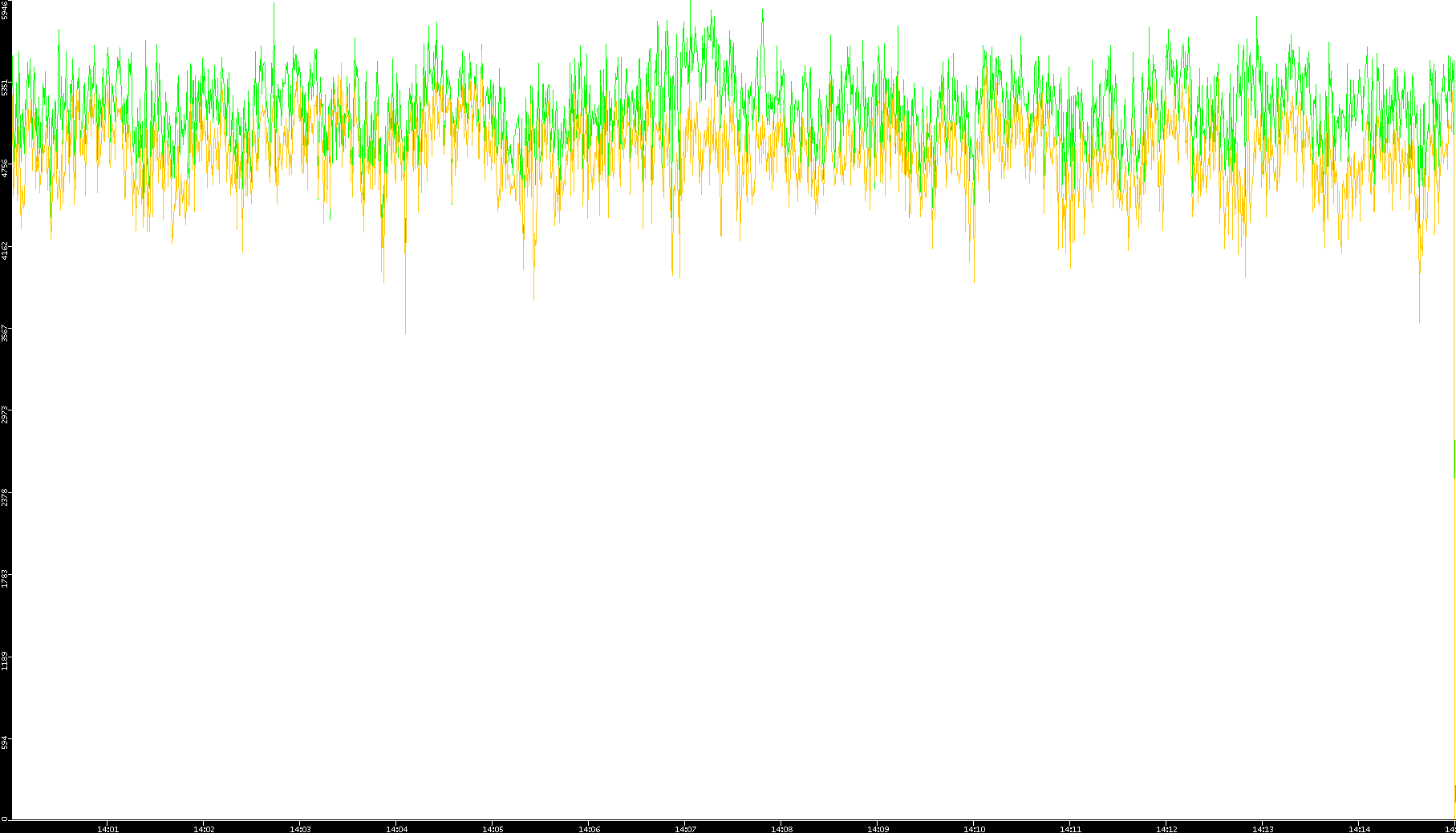Select the 2378 vertical axis label
This screenshot has width=1456, height=833.
pyautogui.click(x=5, y=496)
